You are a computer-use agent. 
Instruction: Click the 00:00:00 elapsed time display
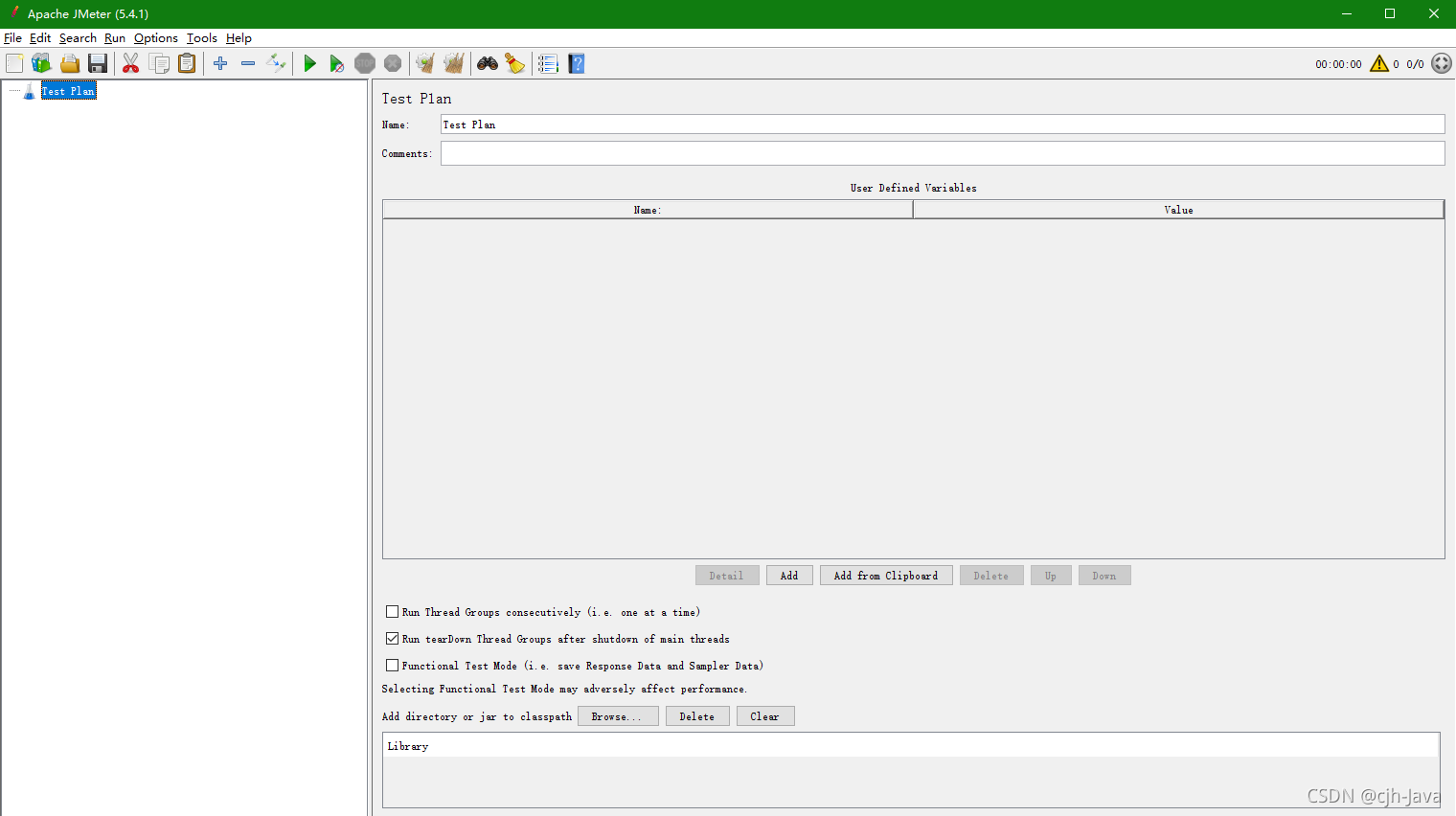[x=1338, y=64]
